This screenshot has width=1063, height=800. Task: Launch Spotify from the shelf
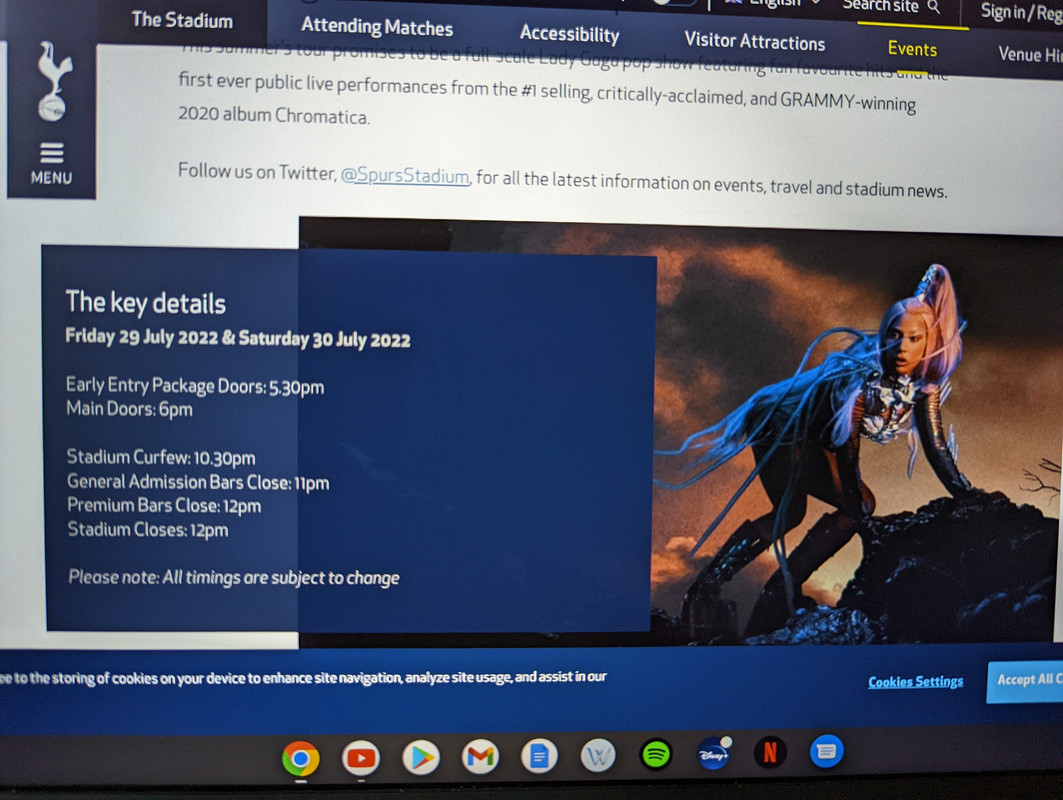[656, 754]
